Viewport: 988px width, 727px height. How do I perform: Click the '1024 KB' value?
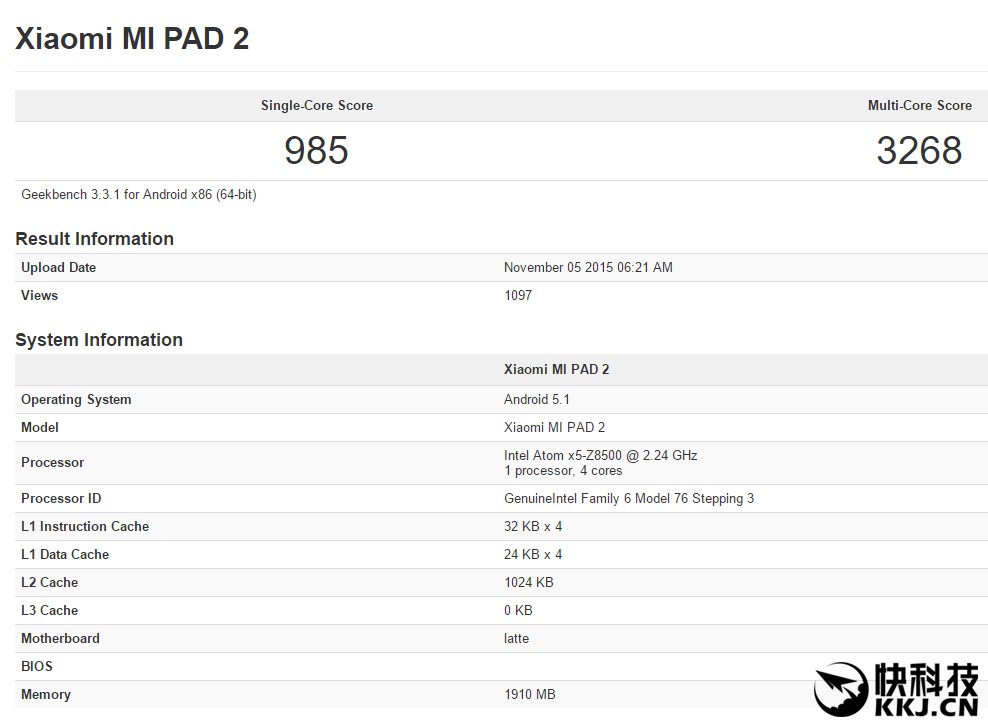click(x=529, y=582)
